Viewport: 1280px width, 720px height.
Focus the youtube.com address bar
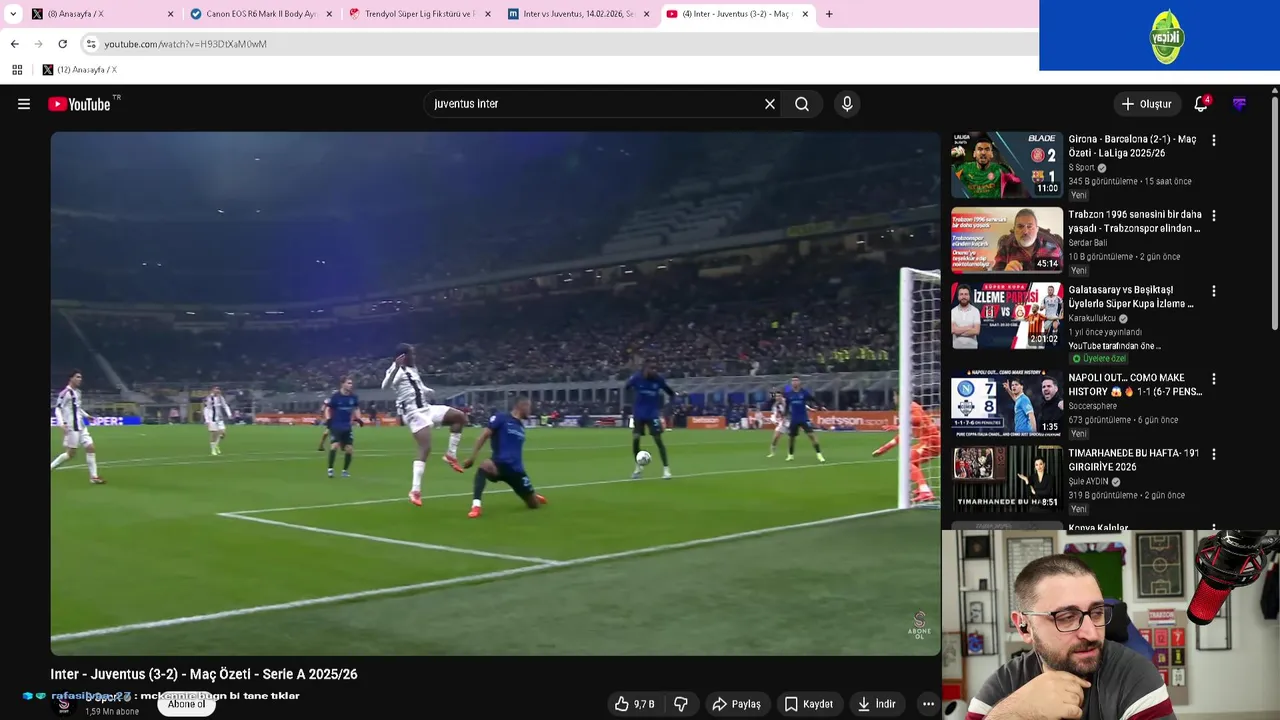560,44
